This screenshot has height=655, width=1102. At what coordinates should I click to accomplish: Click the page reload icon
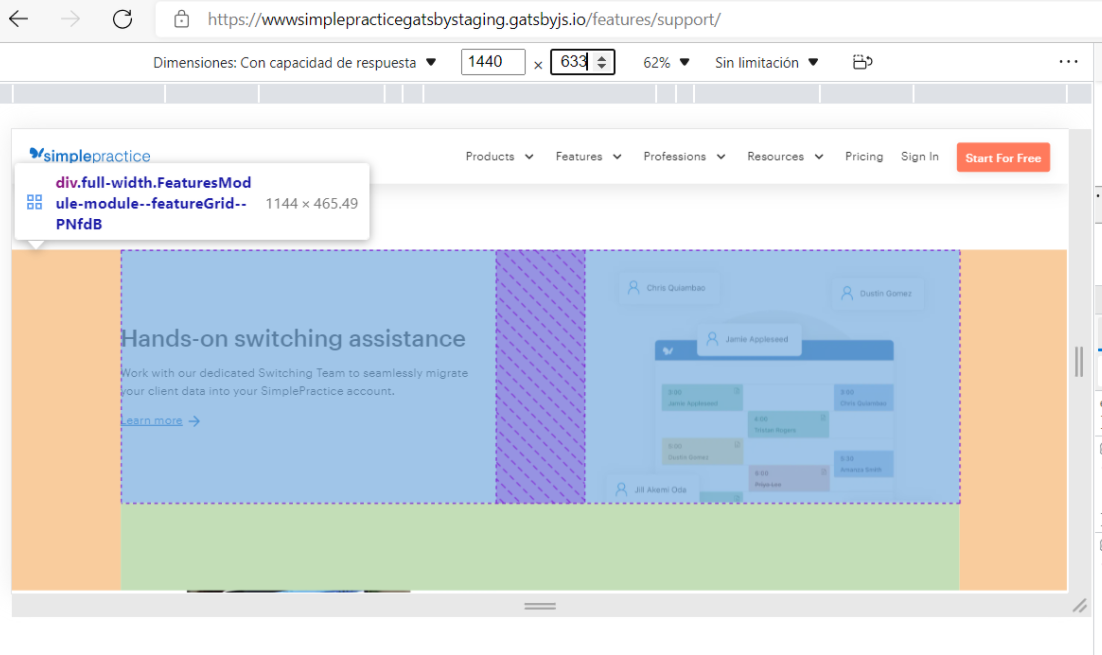click(120, 19)
